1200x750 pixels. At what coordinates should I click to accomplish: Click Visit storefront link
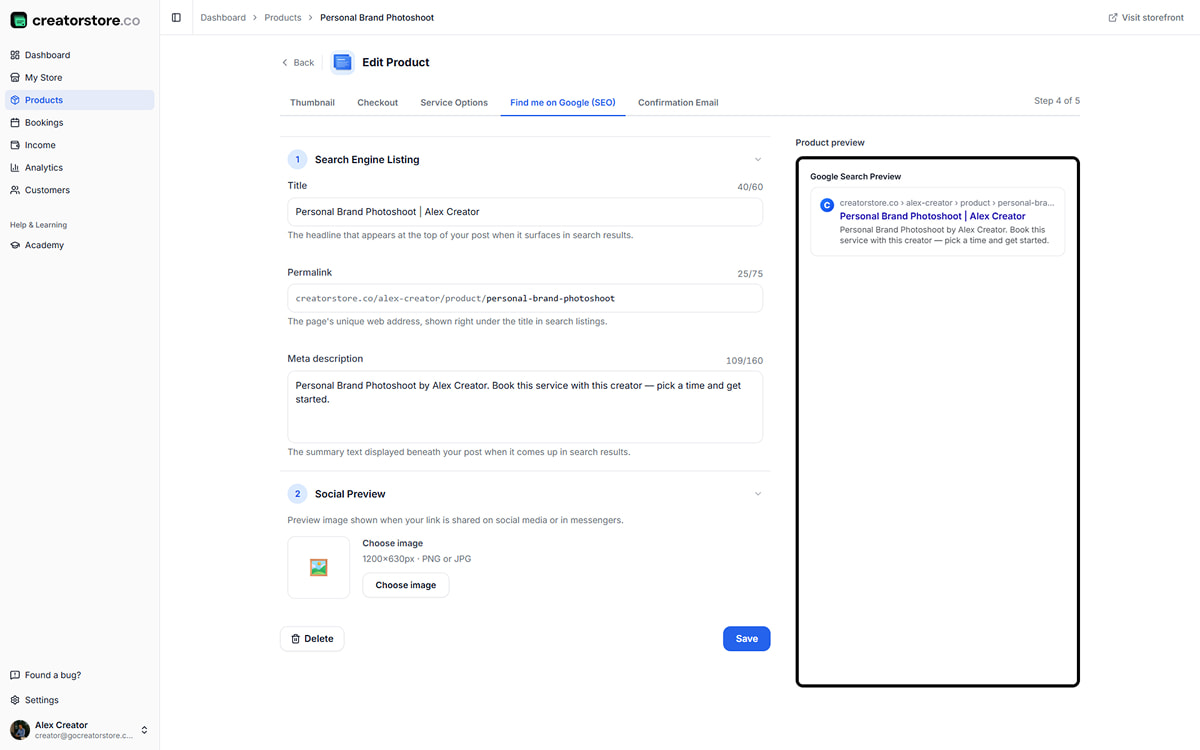pos(1146,17)
